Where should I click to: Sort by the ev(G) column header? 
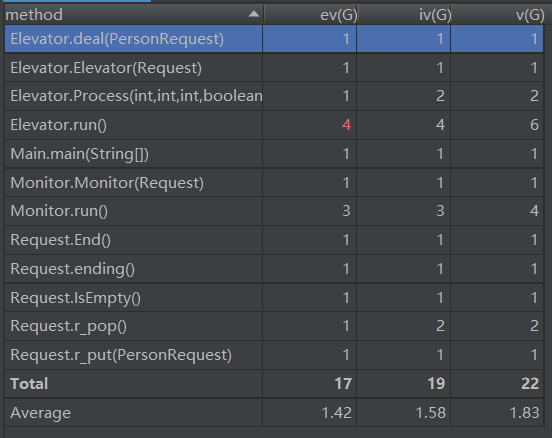coord(310,15)
